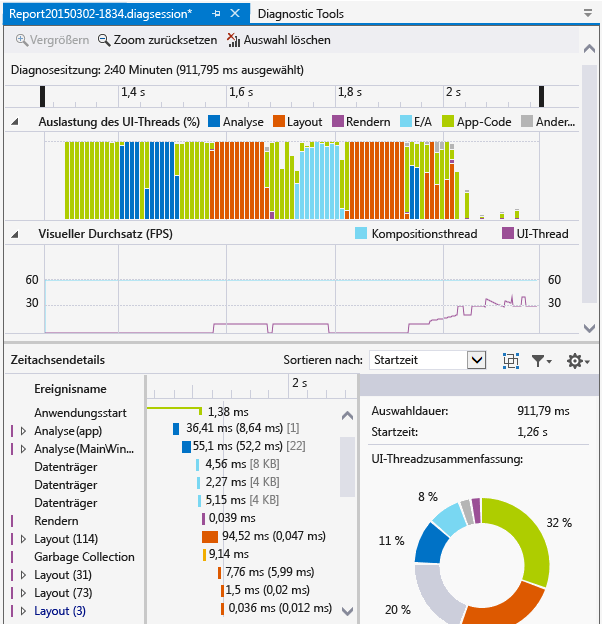The height and width of the screenshot is (624, 602).
Task: Close the Report20150302-1834.diagsession tab
Action: 235,14
